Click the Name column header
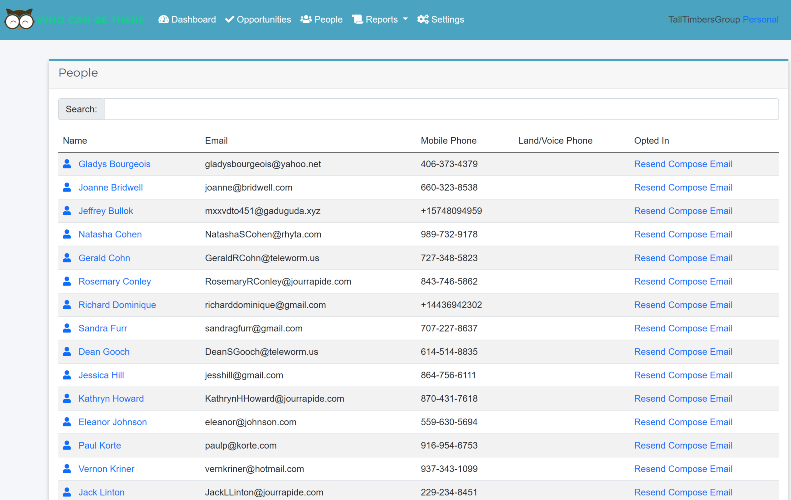The height and width of the screenshot is (500, 791). point(75,141)
